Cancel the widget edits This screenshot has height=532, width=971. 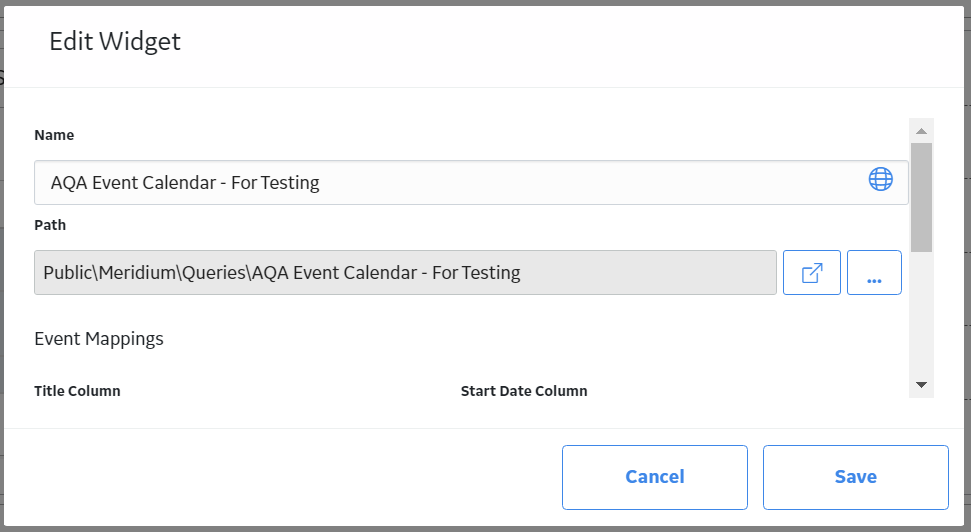[655, 477]
